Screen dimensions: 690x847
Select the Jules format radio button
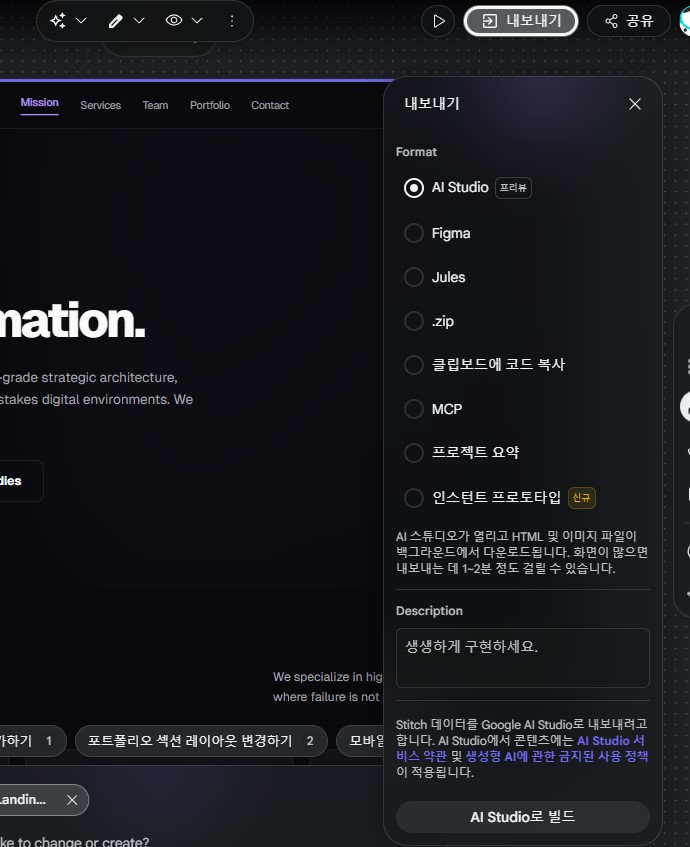tap(414, 277)
